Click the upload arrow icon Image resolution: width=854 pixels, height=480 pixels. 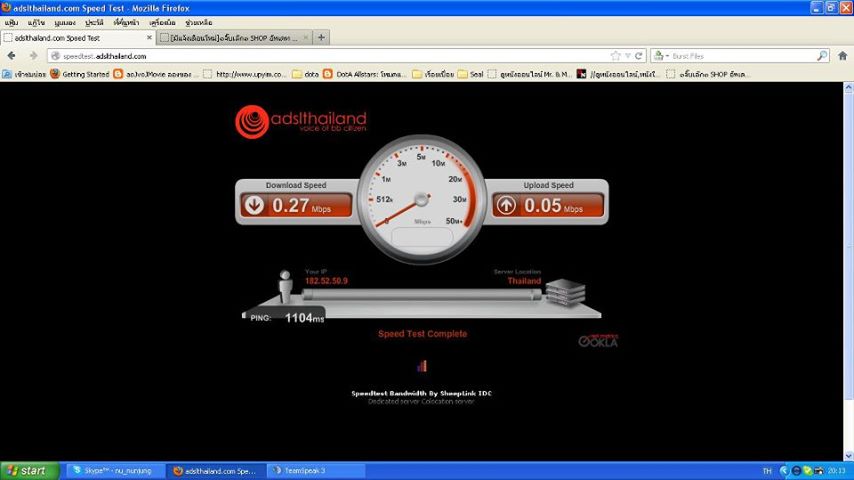click(x=506, y=205)
